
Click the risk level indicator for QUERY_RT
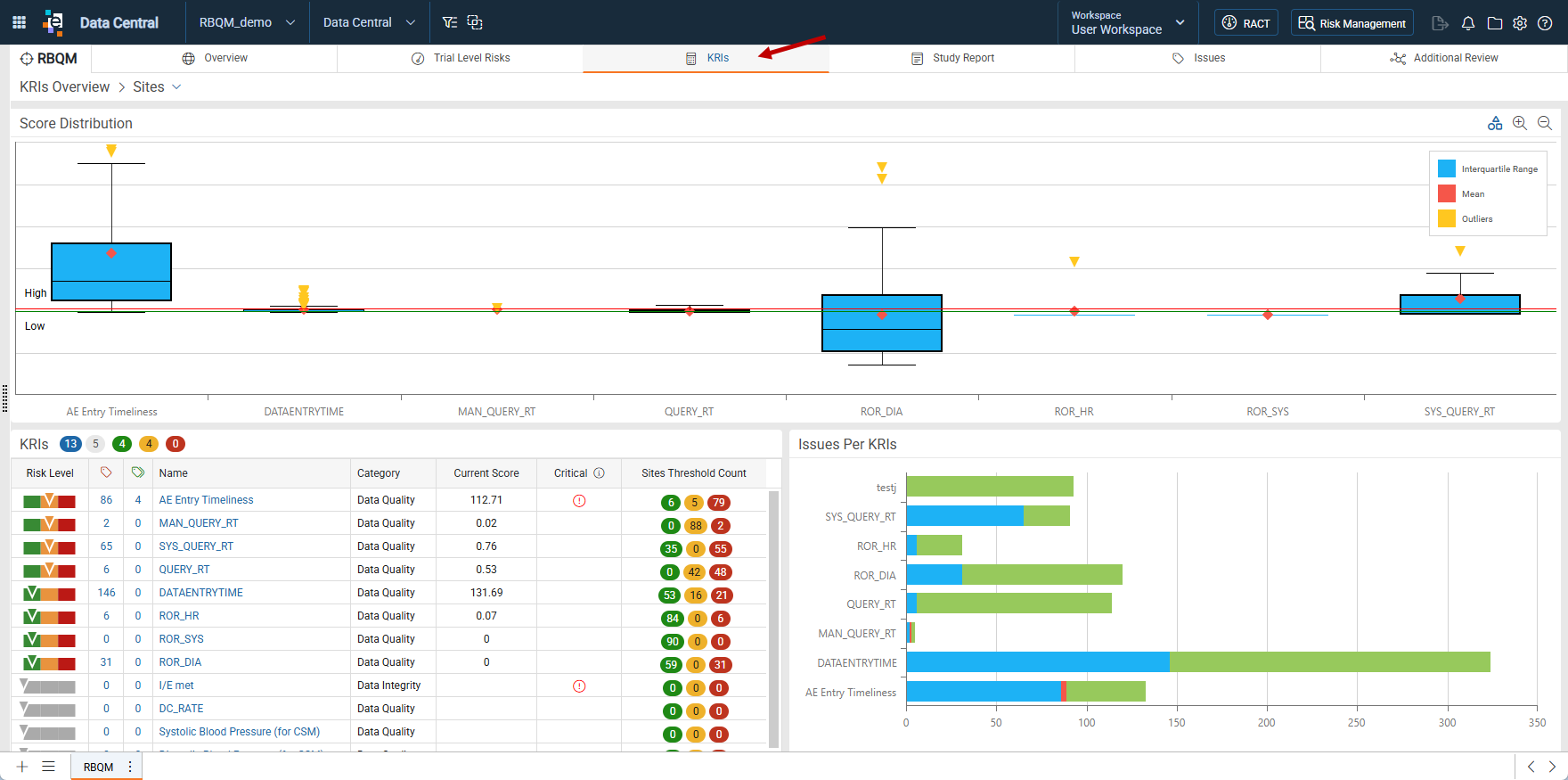49,570
